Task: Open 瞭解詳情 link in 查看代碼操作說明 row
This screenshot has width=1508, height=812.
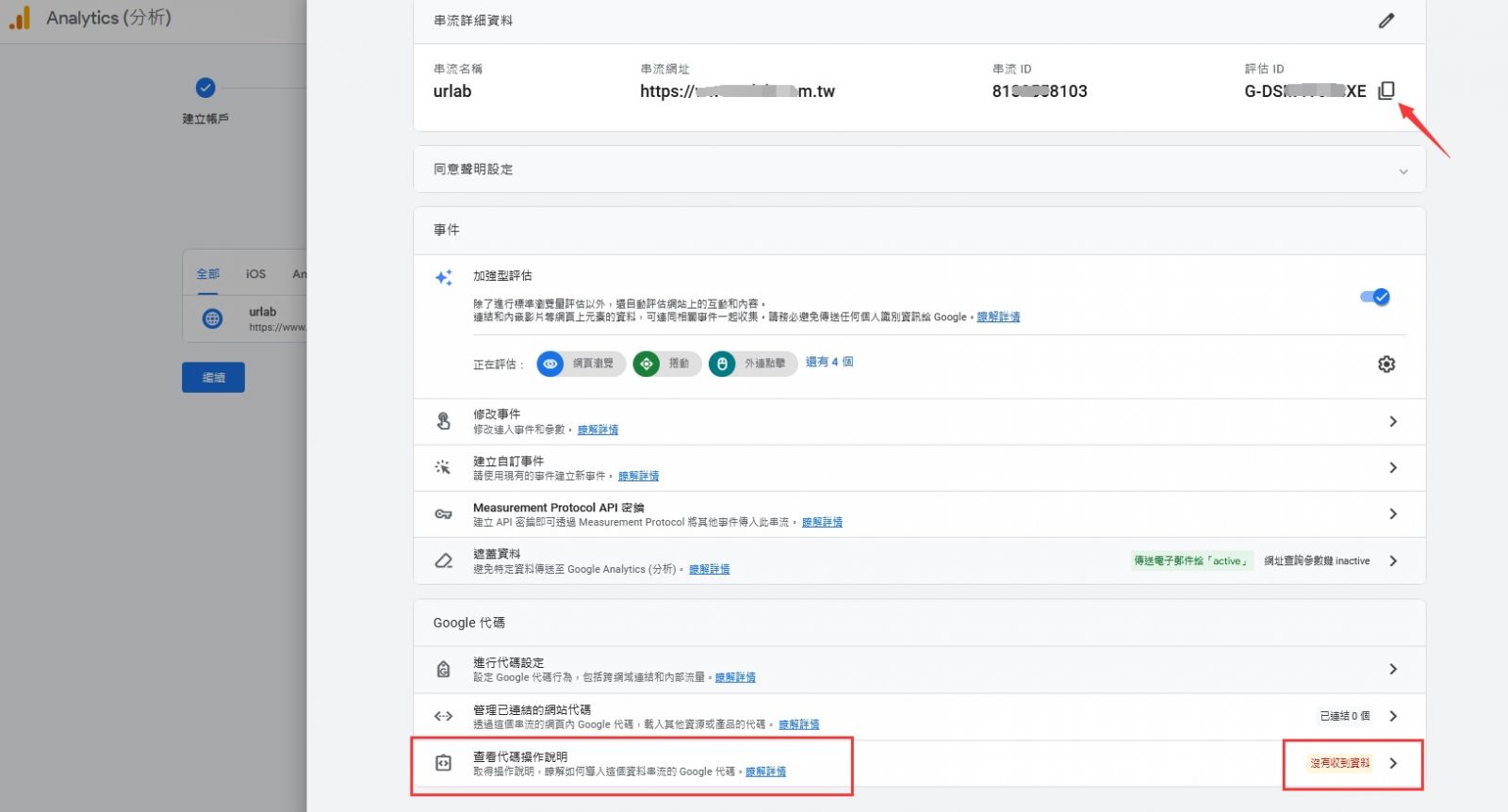Action: tap(765, 771)
